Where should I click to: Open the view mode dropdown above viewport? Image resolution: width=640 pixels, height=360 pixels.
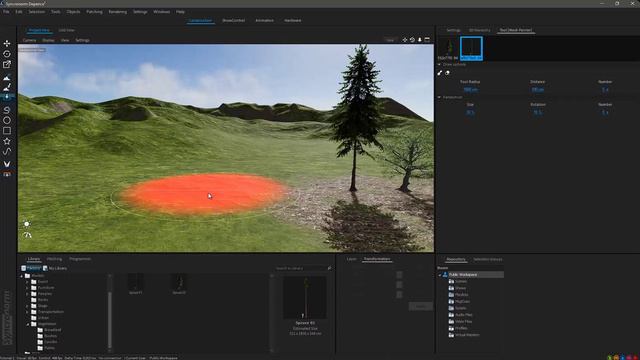(390, 40)
